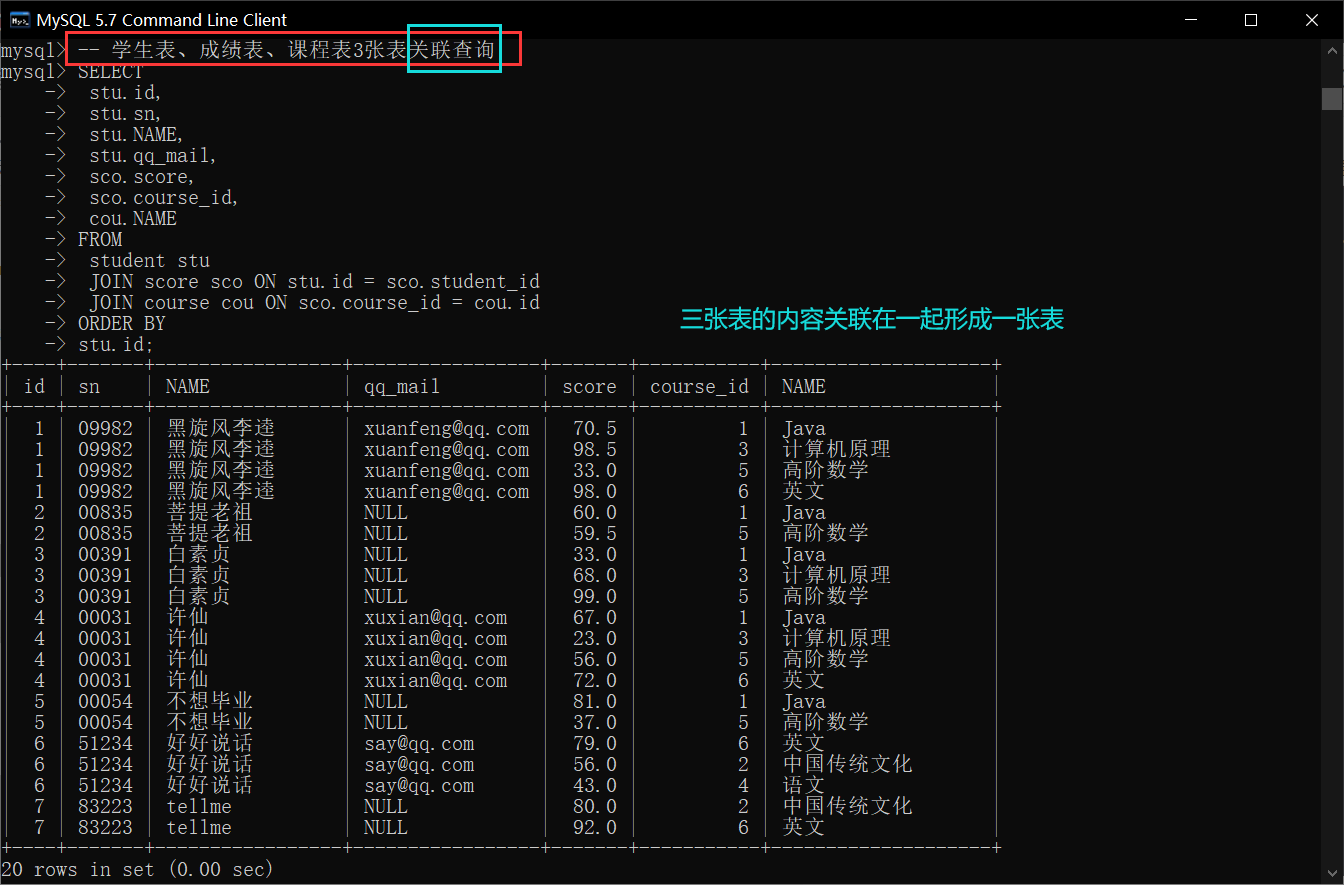The image size is (1344, 885).
Task: Click '计算机原理' in the 98.5 score row
Action: [x=836, y=450]
